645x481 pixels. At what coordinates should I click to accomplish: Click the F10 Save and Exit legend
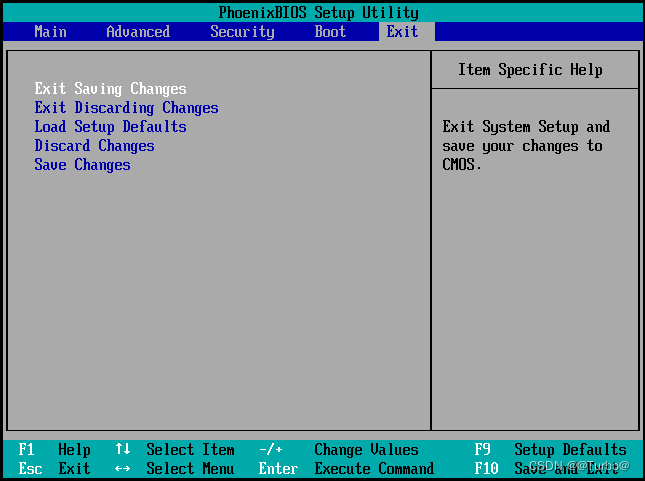tap(546, 469)
